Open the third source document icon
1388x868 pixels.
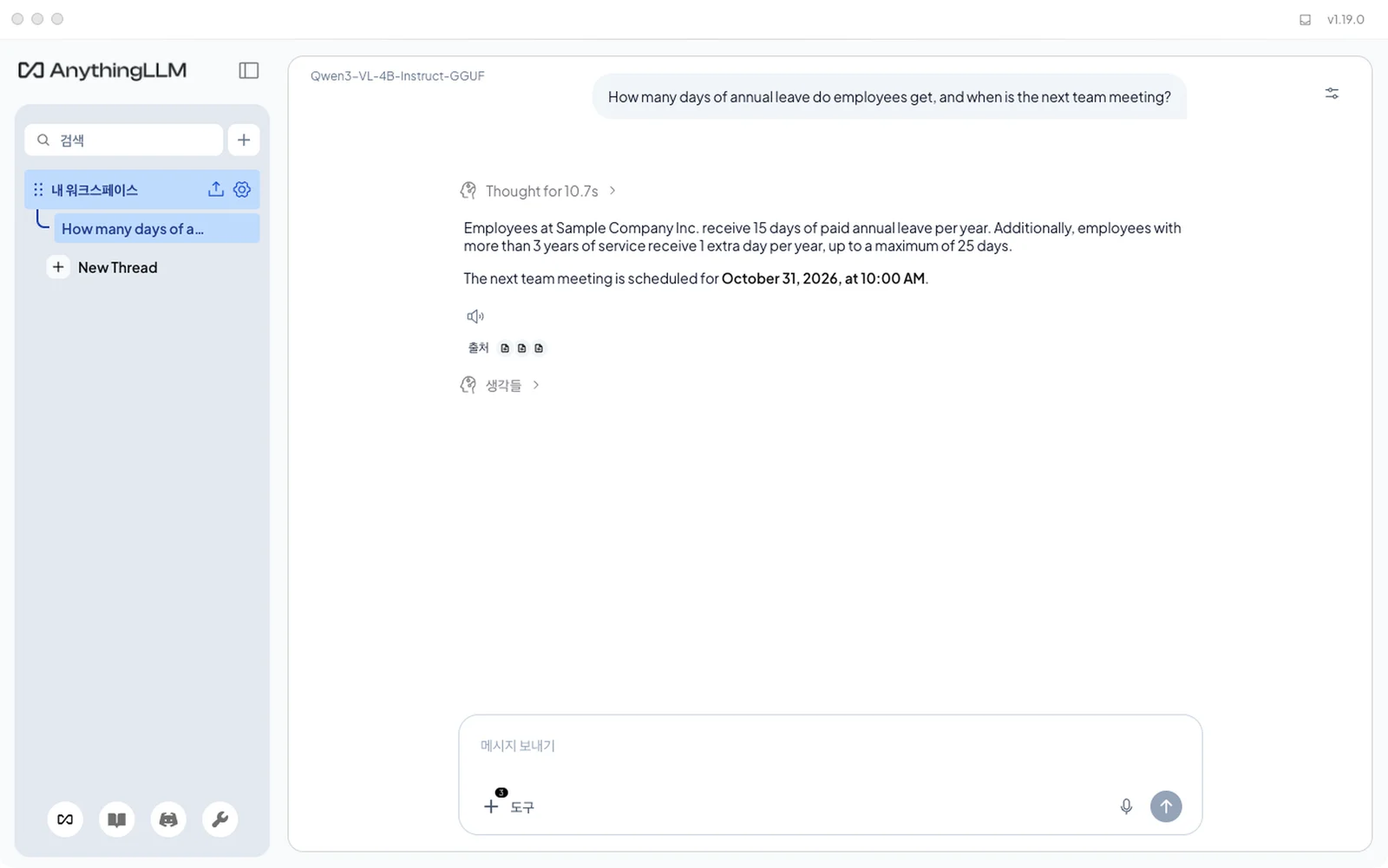[x=539, y=348]
